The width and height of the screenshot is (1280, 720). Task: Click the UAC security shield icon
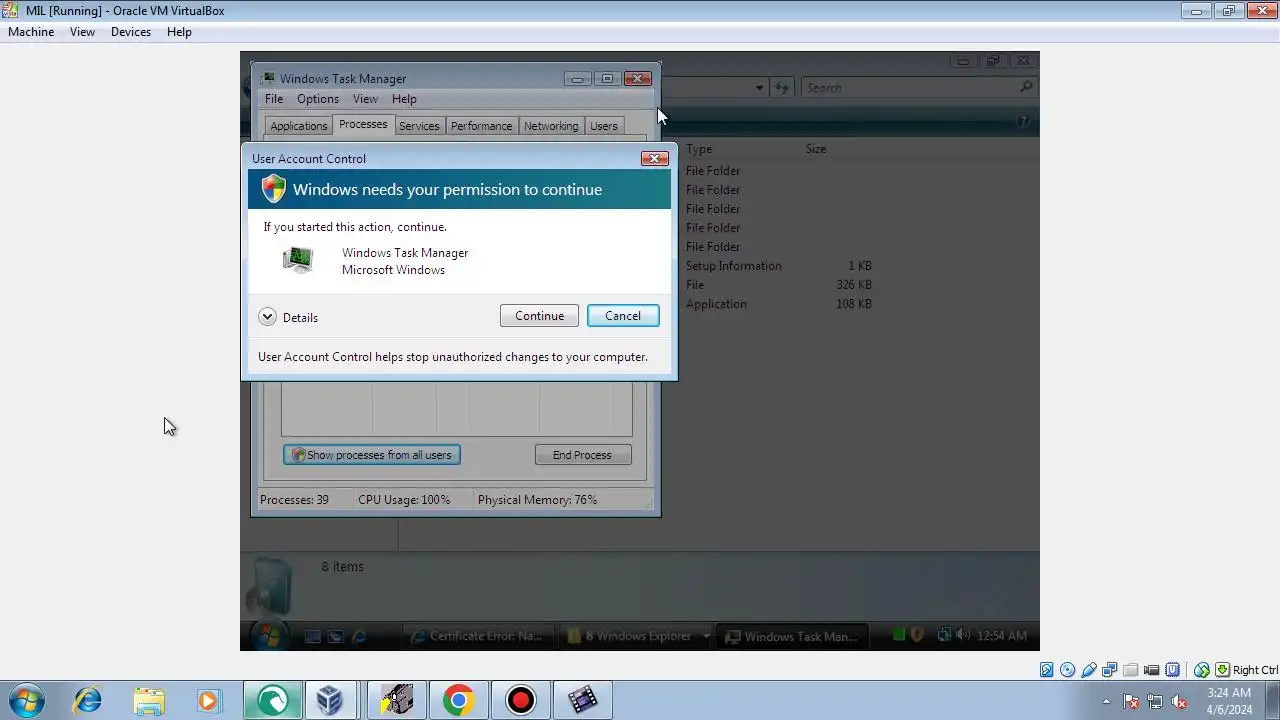pyautogui.click(x=273, y=189)
